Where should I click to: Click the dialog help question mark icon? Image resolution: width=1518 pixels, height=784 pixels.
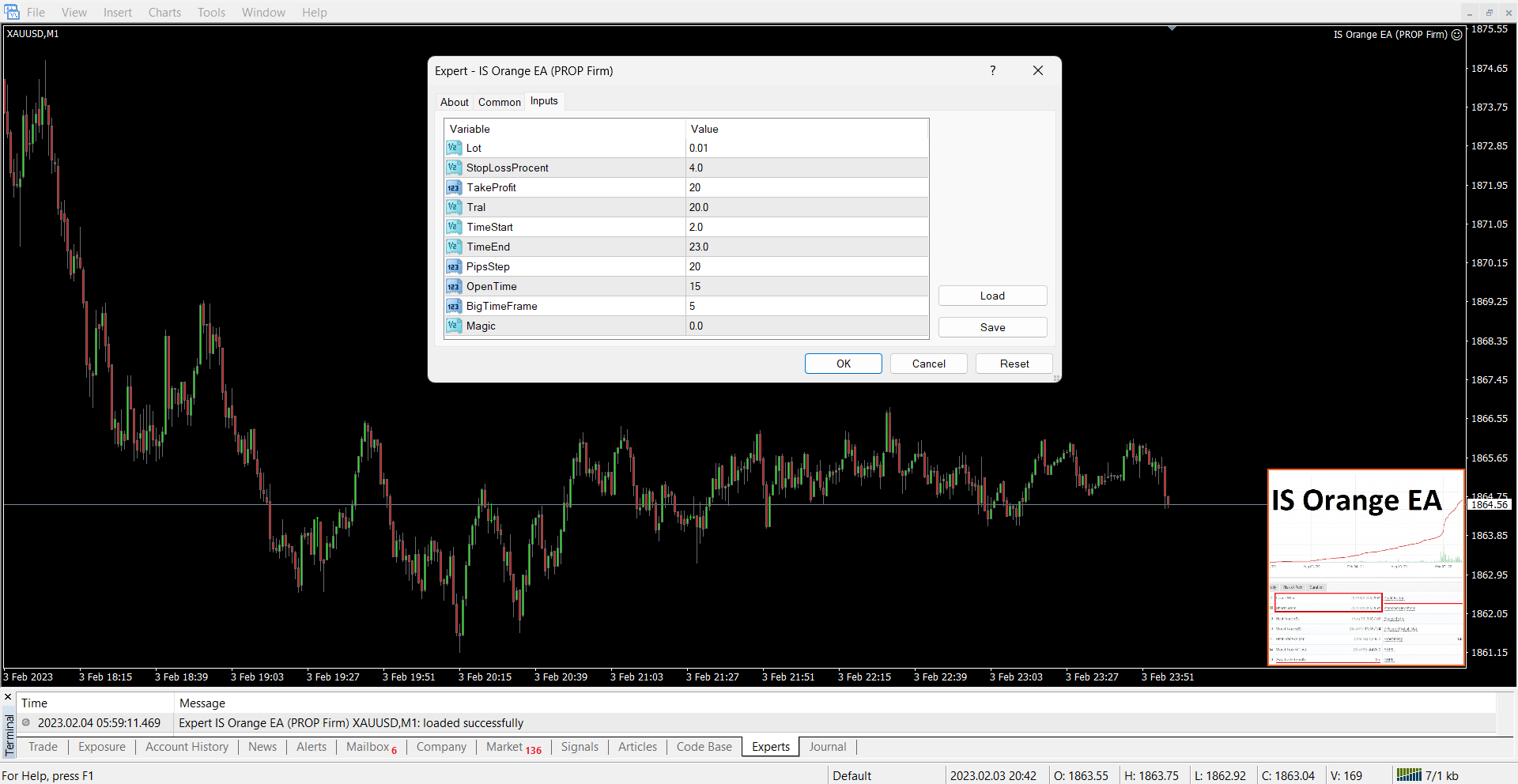[992, 70]
